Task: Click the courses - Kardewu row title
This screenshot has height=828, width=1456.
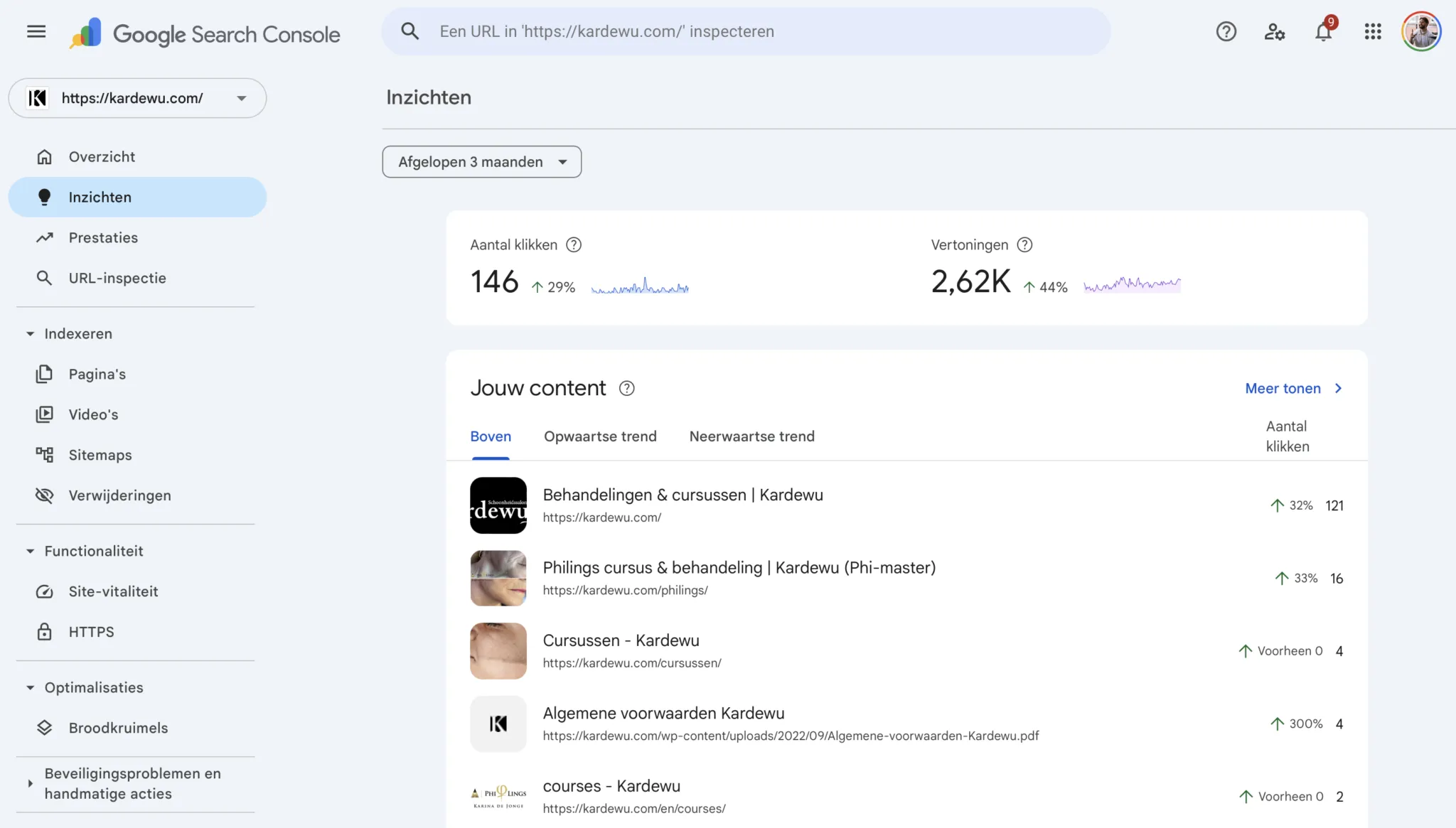Action: pyautogui.click(x=611, y=786)
